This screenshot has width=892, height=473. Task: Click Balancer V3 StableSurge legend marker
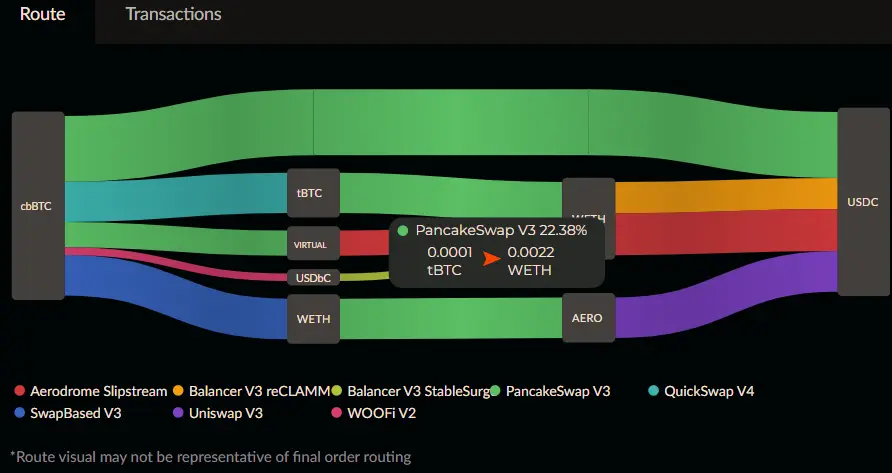coord(337,391)
